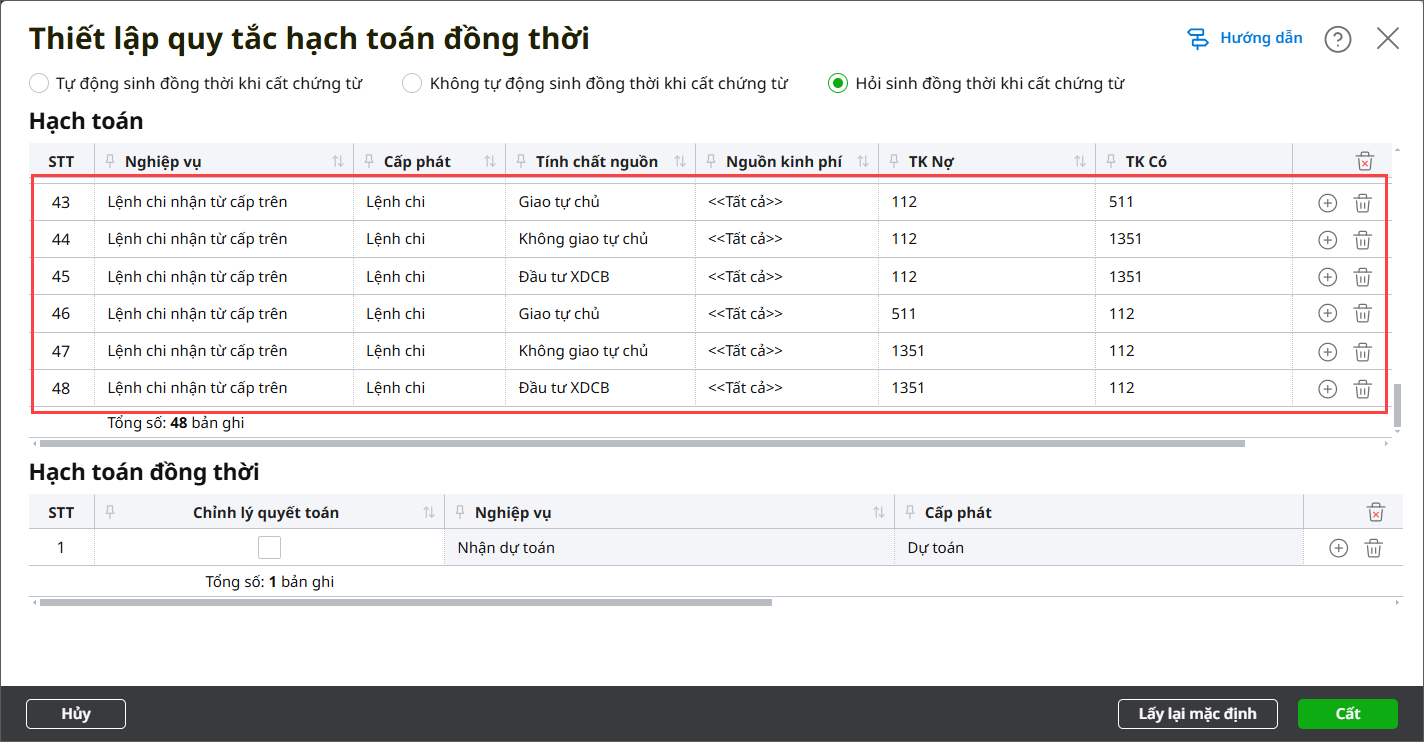Viewport: 1424px width, 742px height.
Task: Delete row 48 with its trash icon
Action: click(1362, 389)
